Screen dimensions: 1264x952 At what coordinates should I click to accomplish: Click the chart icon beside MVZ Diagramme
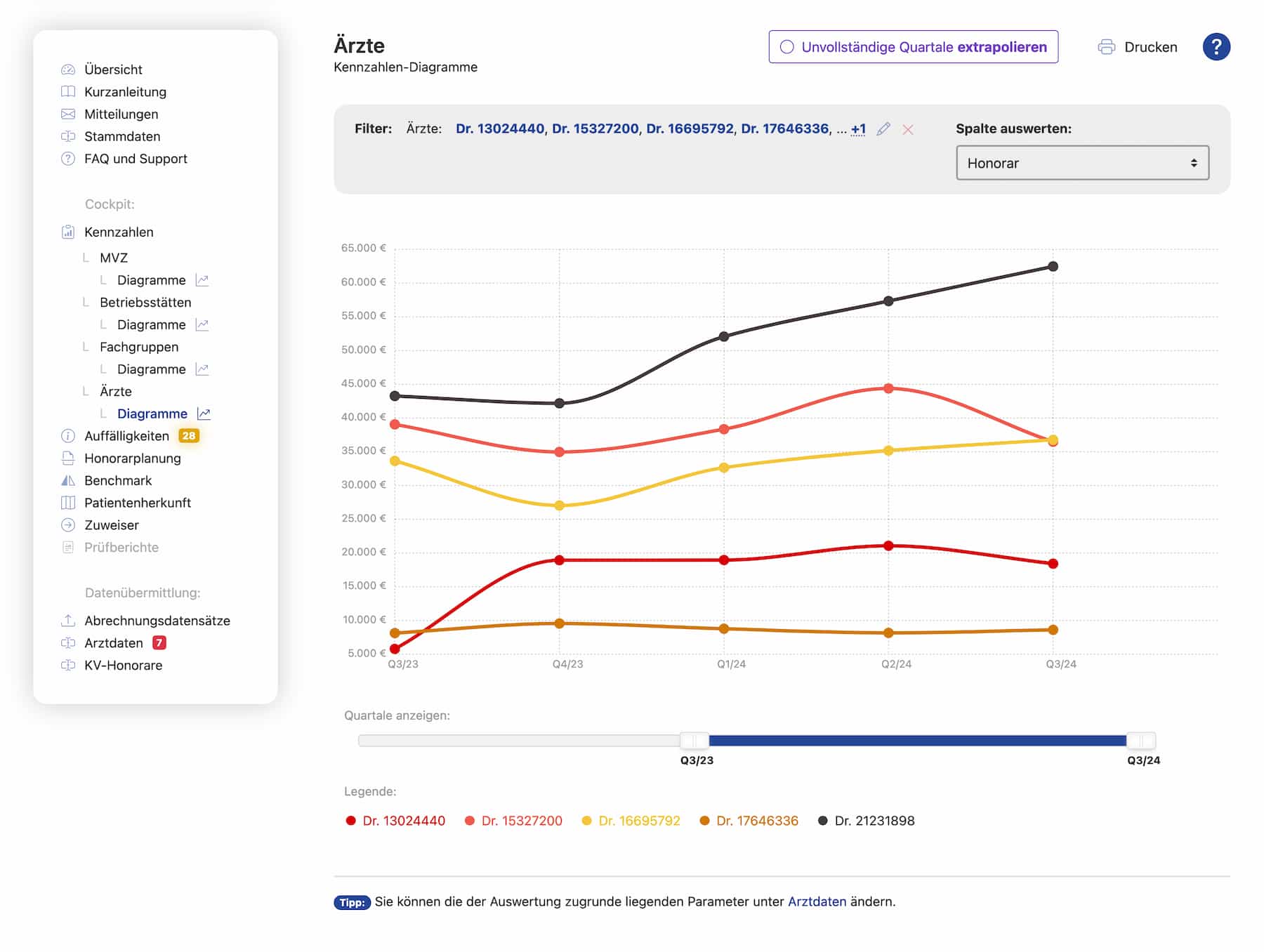coord(202,280)
